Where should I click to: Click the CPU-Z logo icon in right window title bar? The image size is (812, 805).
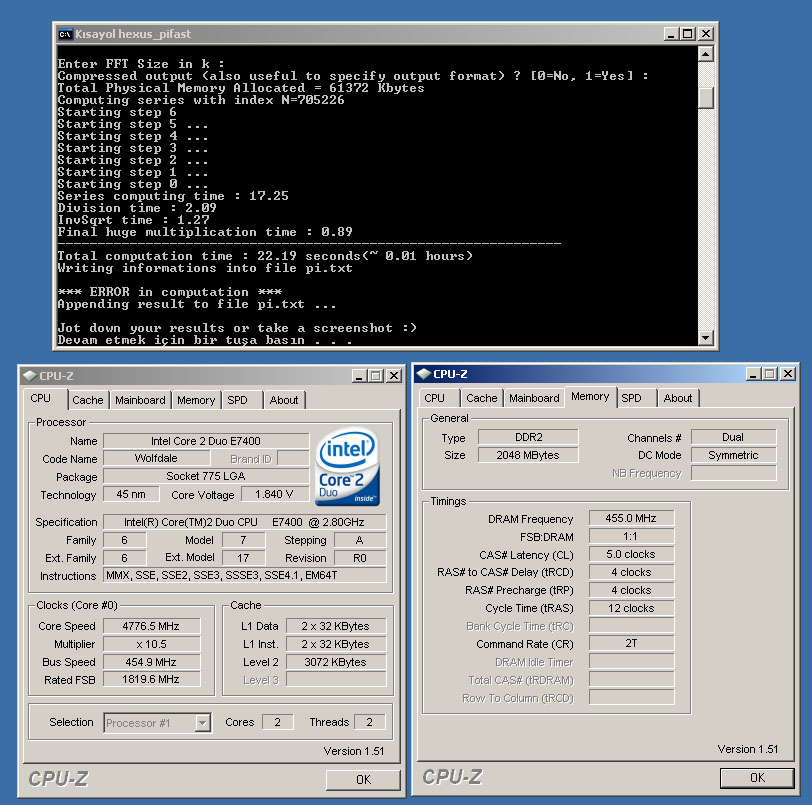coord(424,373)
